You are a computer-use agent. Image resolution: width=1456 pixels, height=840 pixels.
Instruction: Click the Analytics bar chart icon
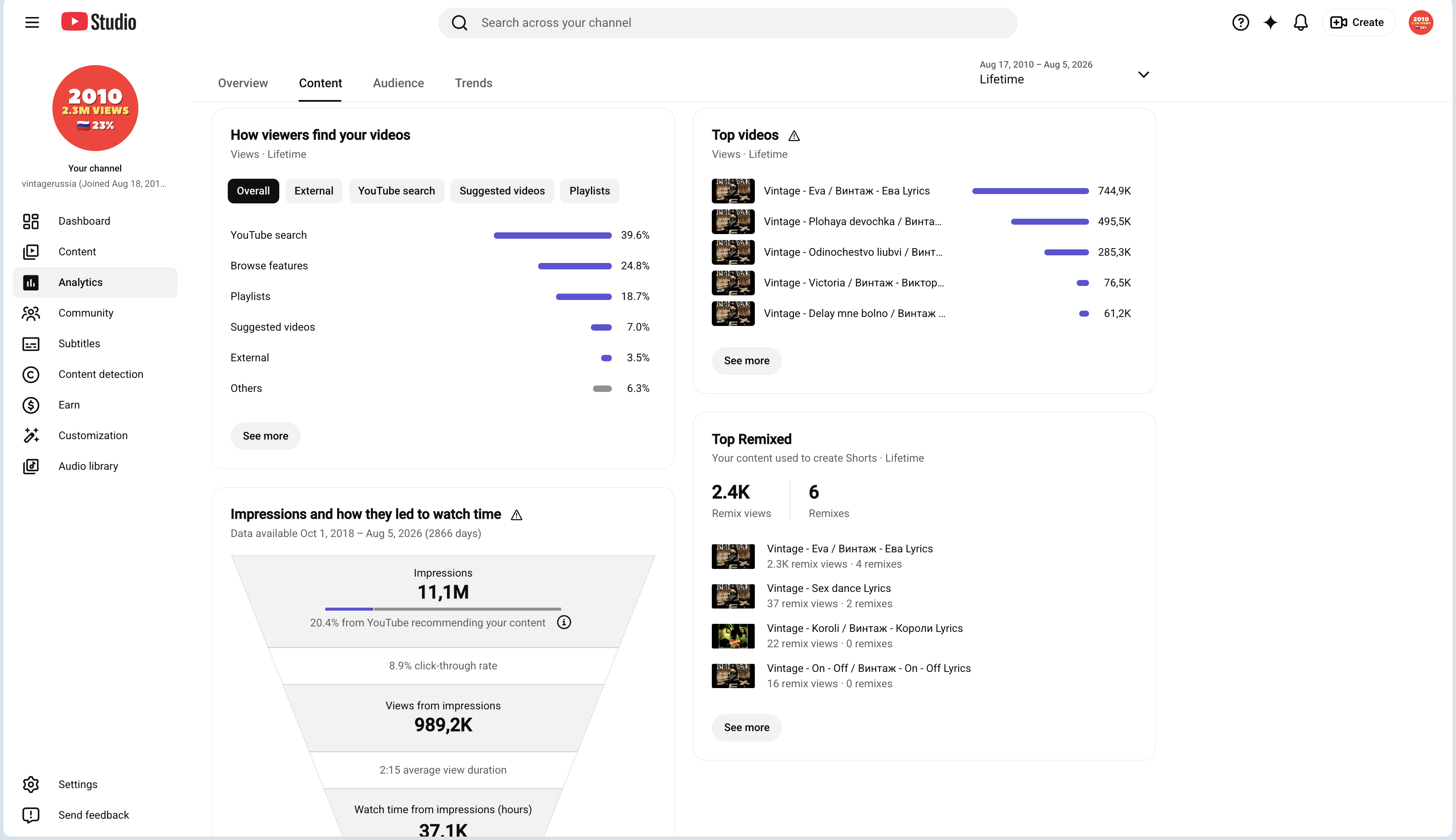click(31, 282)
